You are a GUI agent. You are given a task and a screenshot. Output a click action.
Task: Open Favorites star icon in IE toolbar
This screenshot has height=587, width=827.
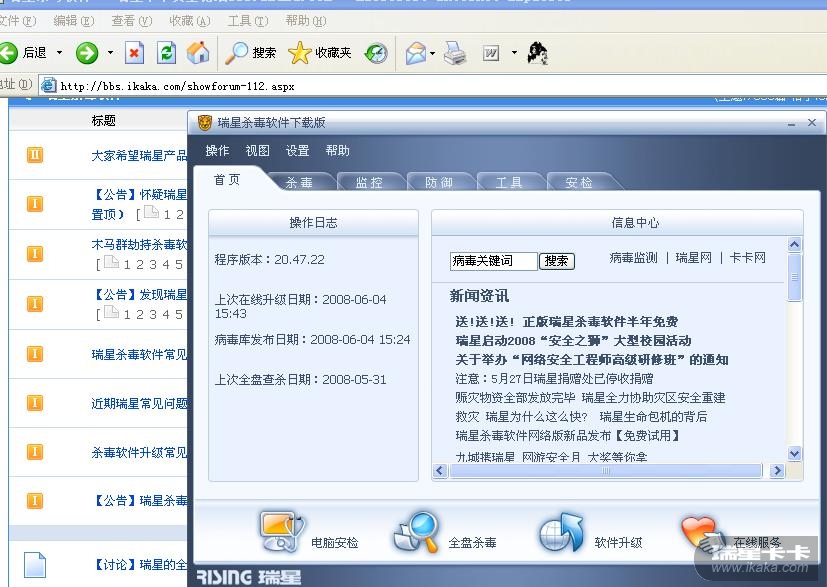point(299,53)
